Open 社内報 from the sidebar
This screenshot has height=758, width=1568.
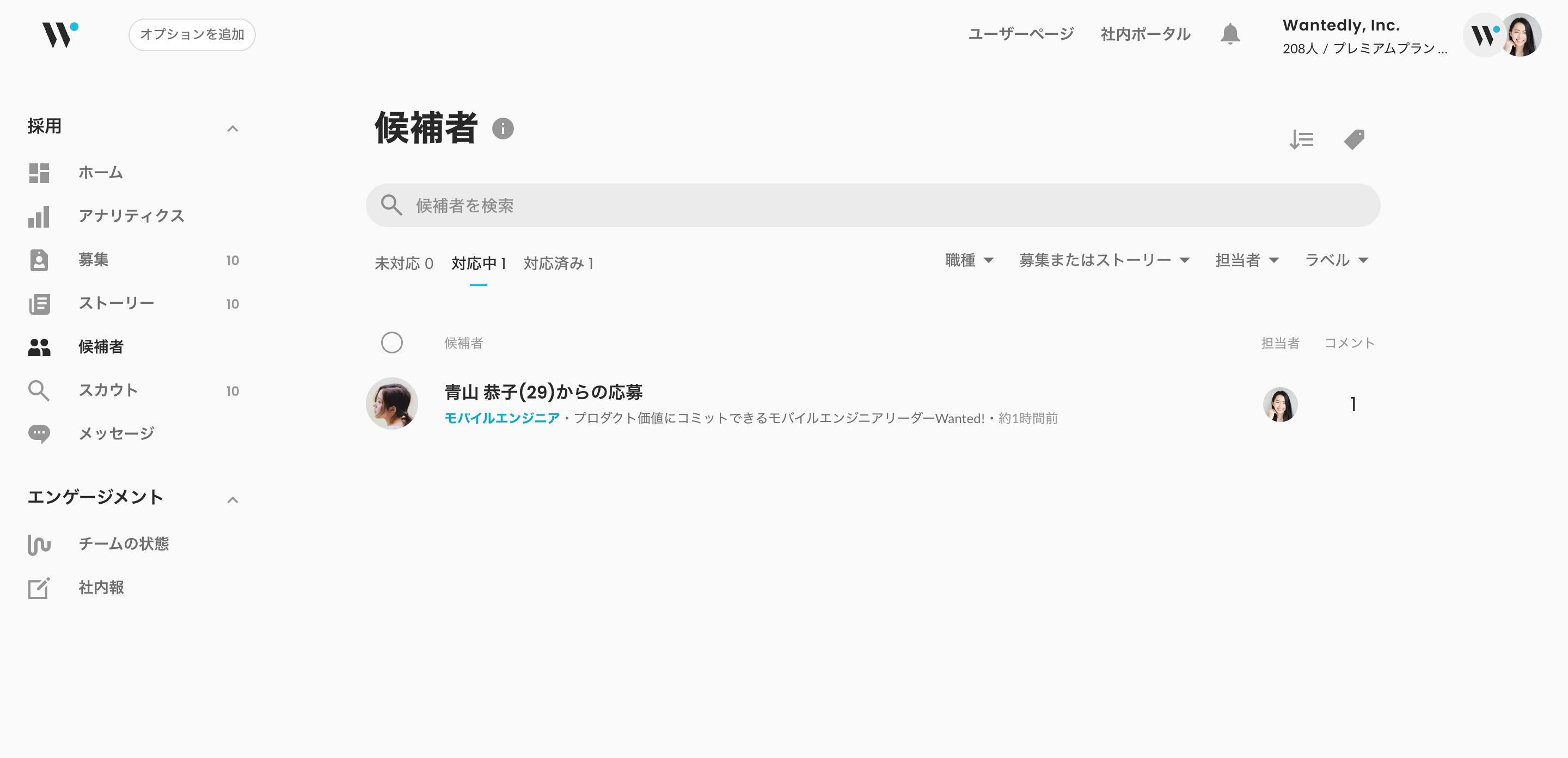[x=101, y=588]
